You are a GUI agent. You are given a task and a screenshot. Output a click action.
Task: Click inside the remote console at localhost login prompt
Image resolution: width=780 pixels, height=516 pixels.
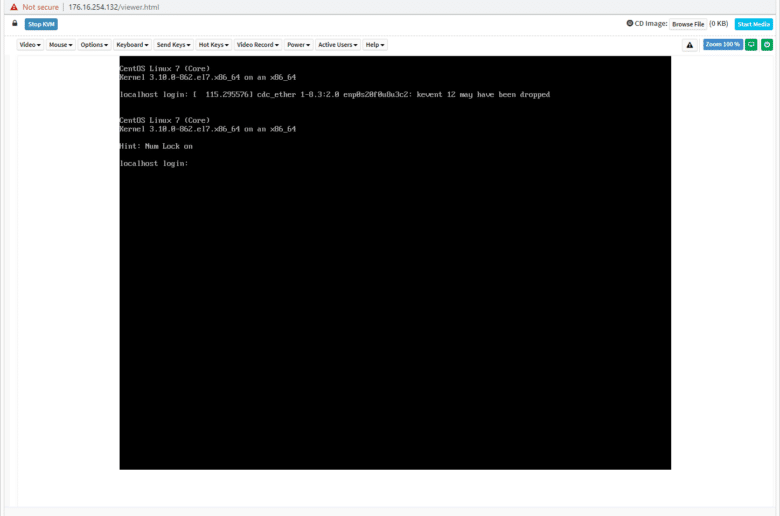tap(154, 163)
